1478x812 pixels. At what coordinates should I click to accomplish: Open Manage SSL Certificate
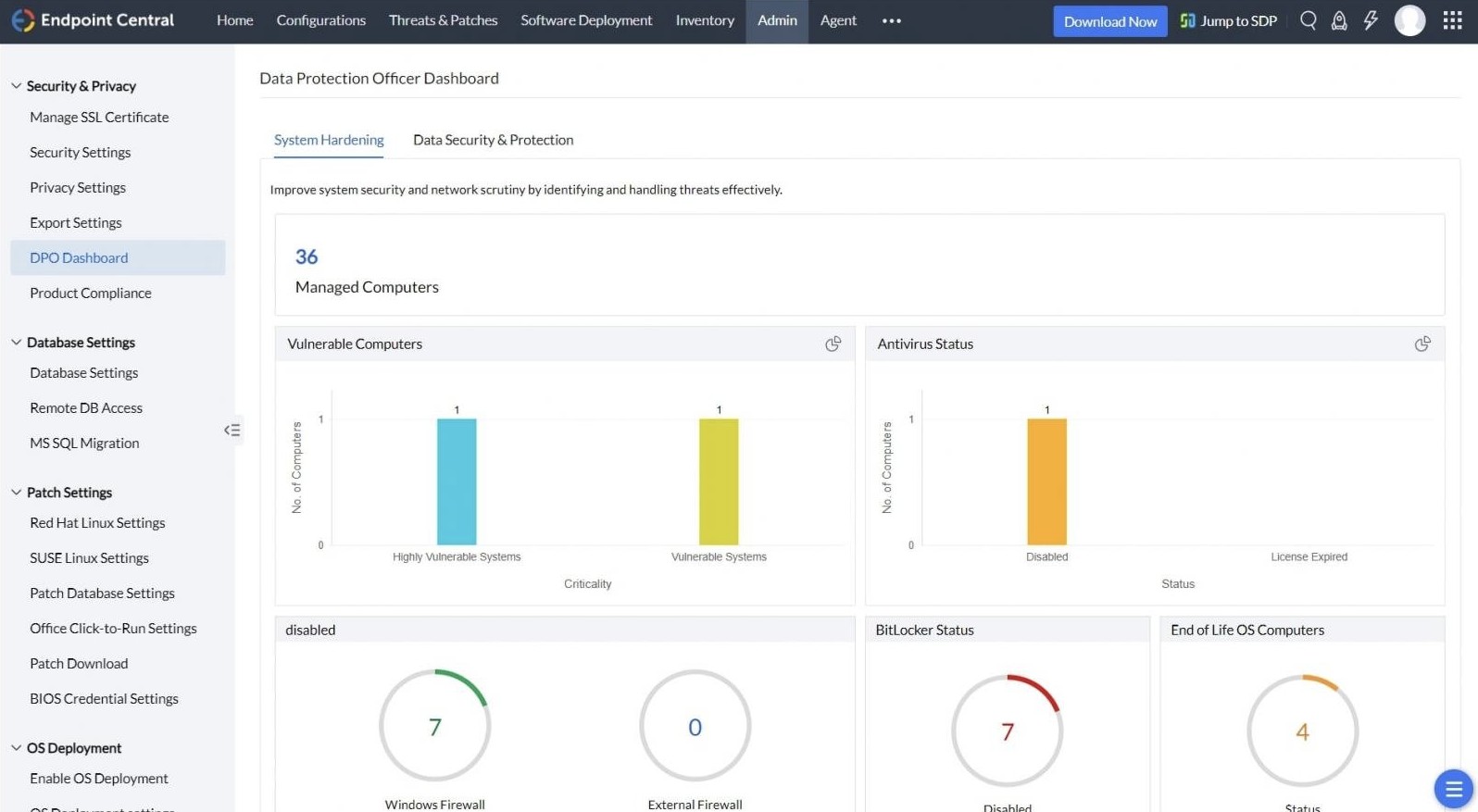[x=99, y=117]
